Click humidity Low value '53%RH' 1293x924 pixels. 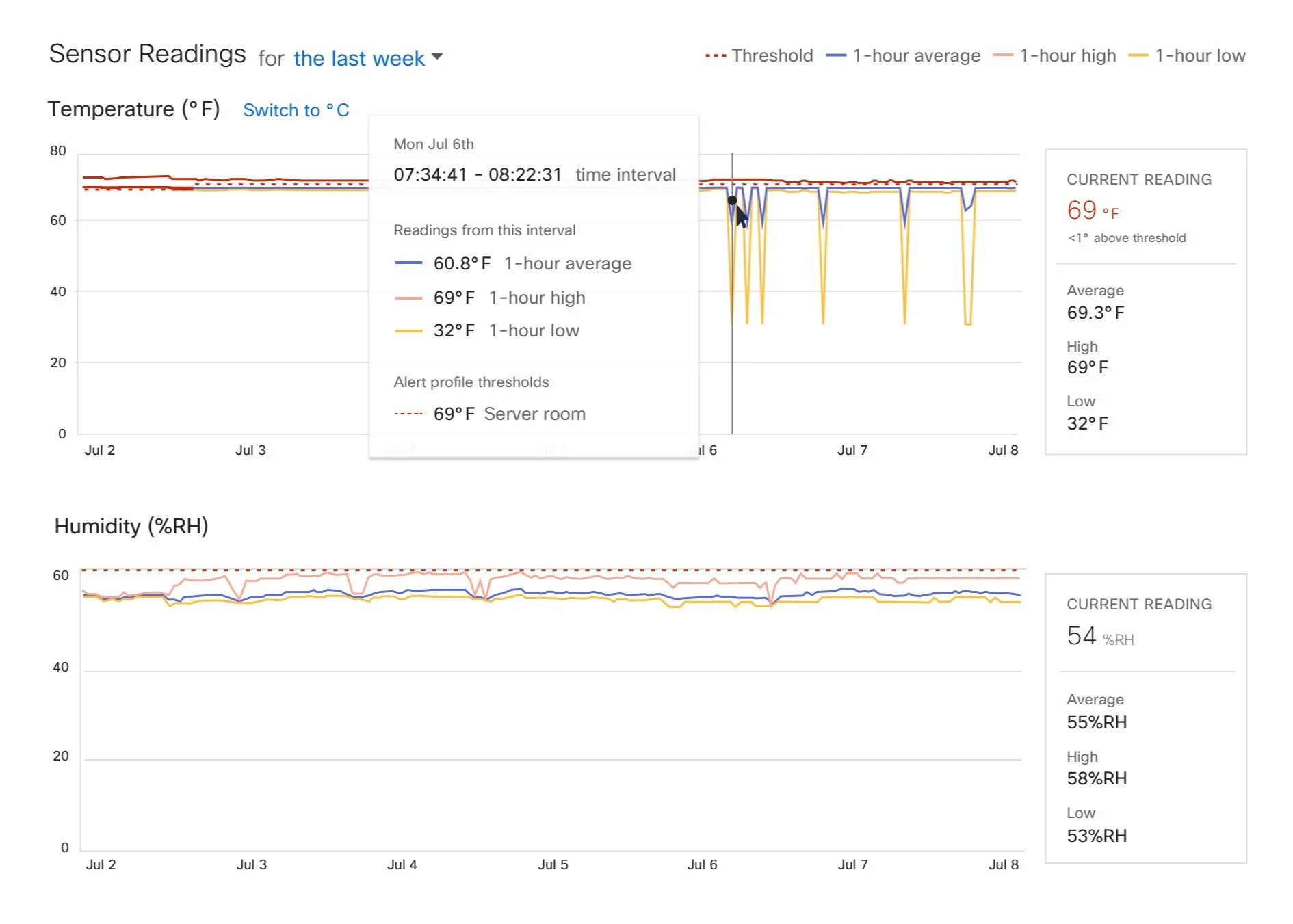click(1097, 836)
